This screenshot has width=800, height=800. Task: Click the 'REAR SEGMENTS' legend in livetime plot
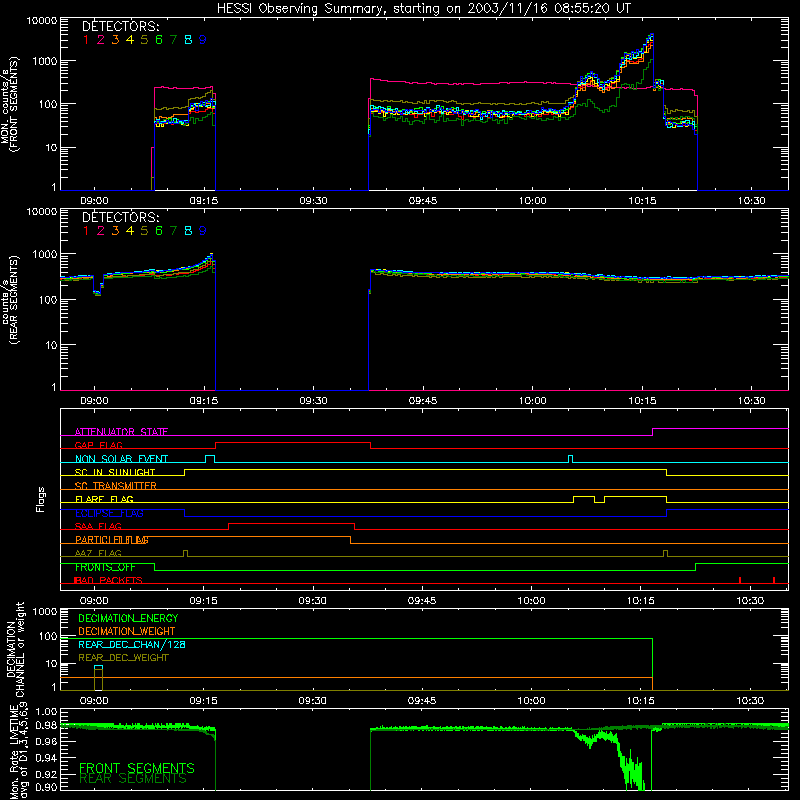click(x=133, y=779)
